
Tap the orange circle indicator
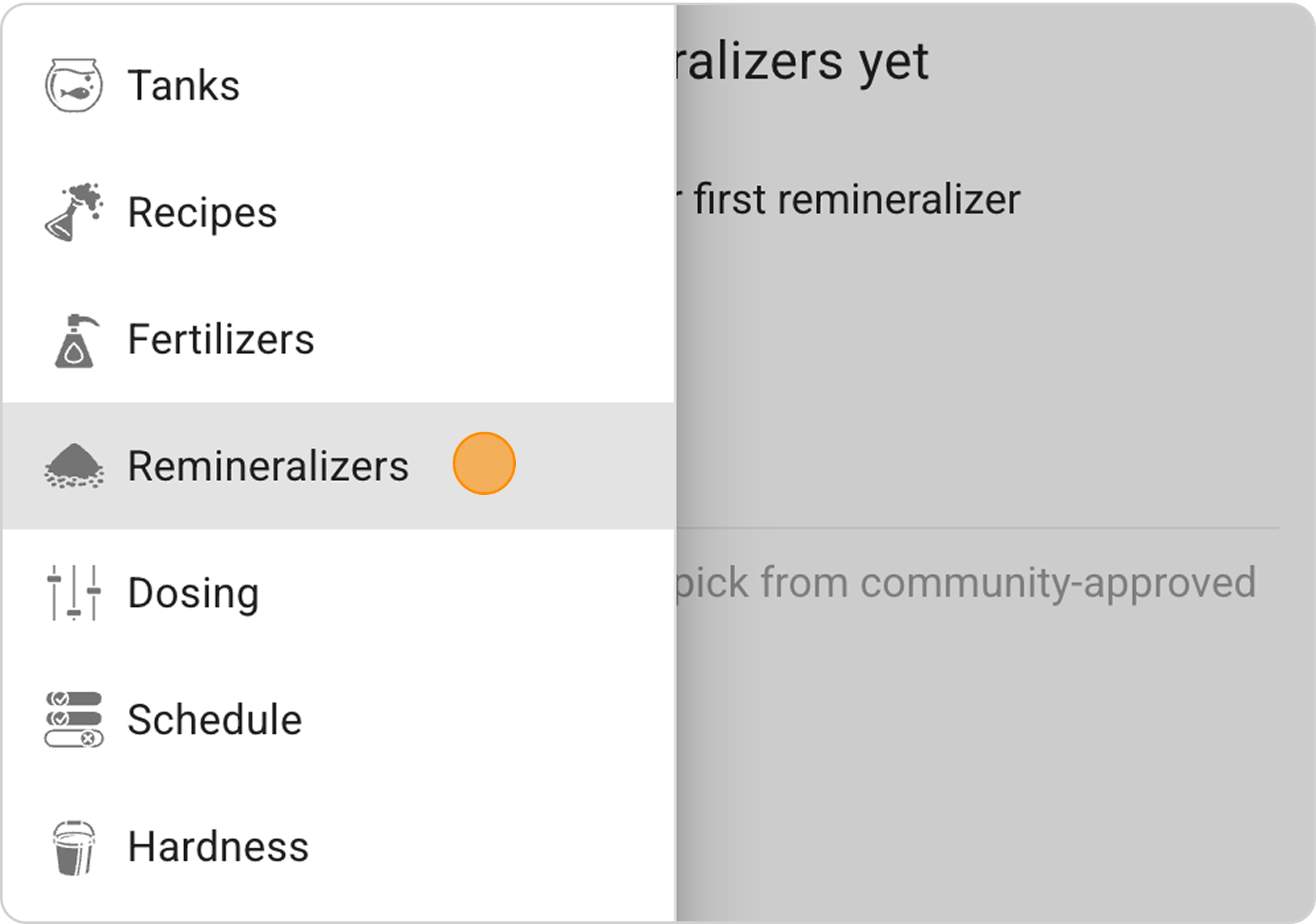click(x=484, y=463)
